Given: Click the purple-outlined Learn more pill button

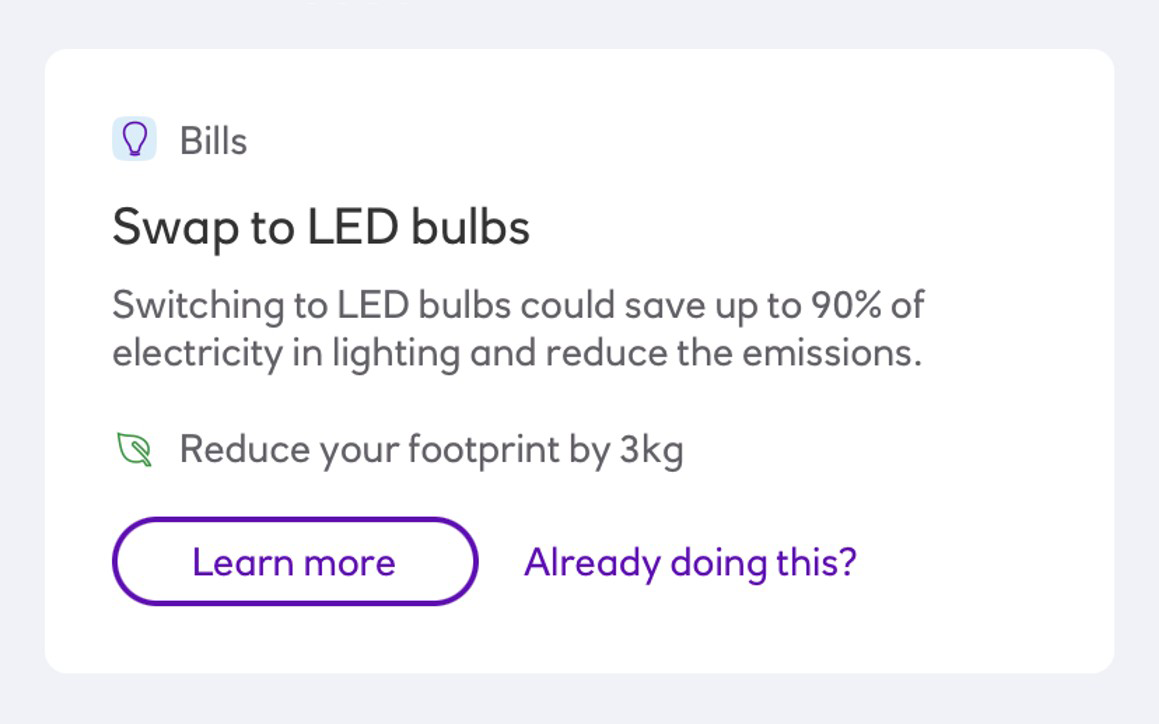Looking at the screenshot, I should click(x=295, y=561).
